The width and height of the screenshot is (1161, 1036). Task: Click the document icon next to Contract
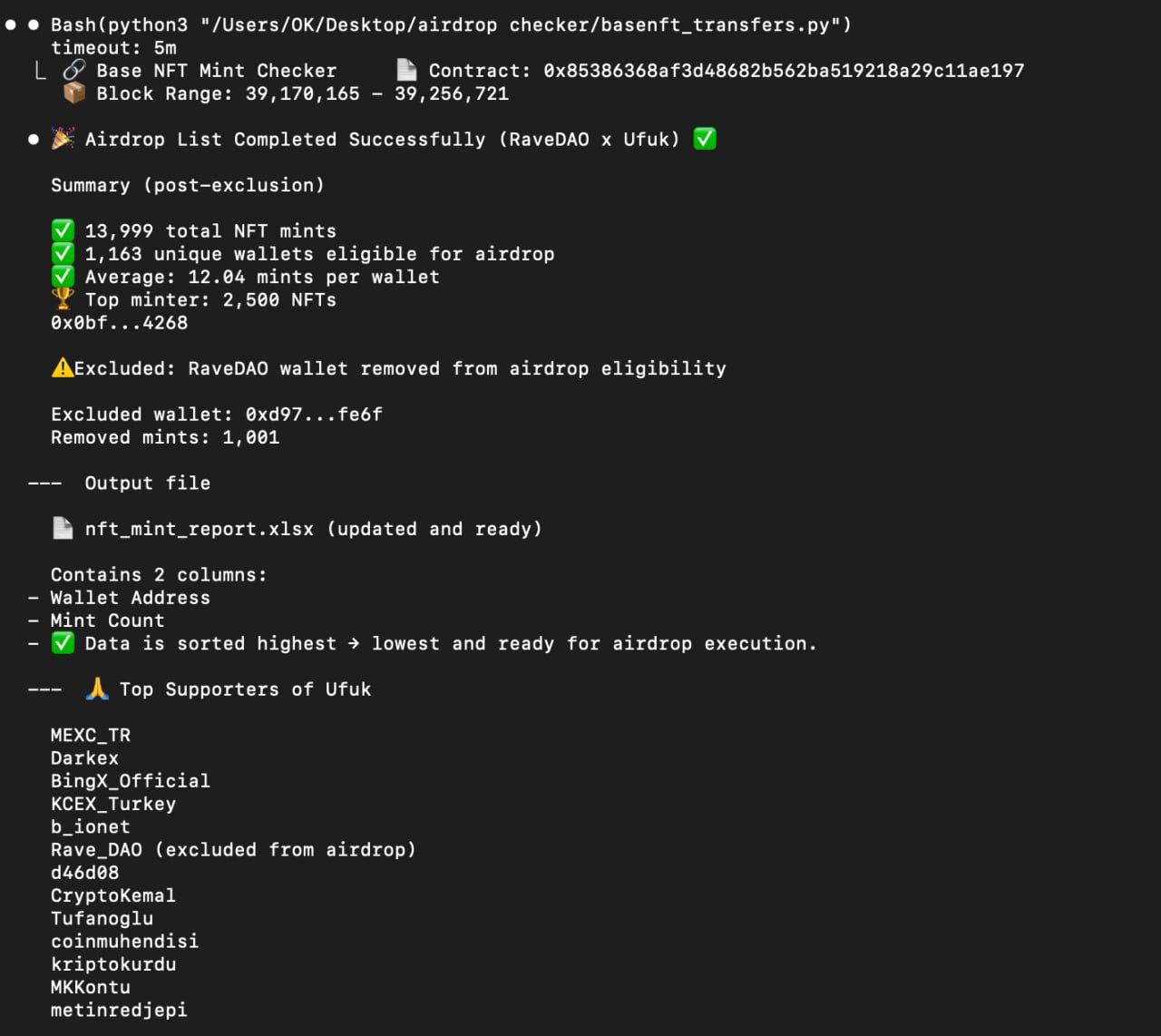point(406,70)
